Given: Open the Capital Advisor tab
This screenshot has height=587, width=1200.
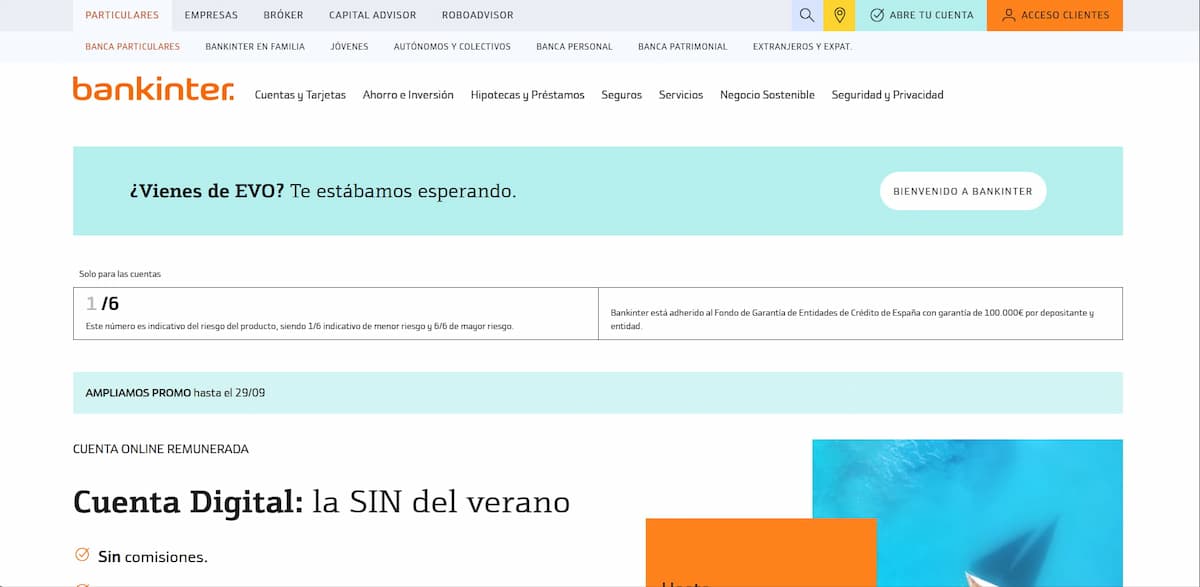Looking at the screenshot, I should point(372,15).
